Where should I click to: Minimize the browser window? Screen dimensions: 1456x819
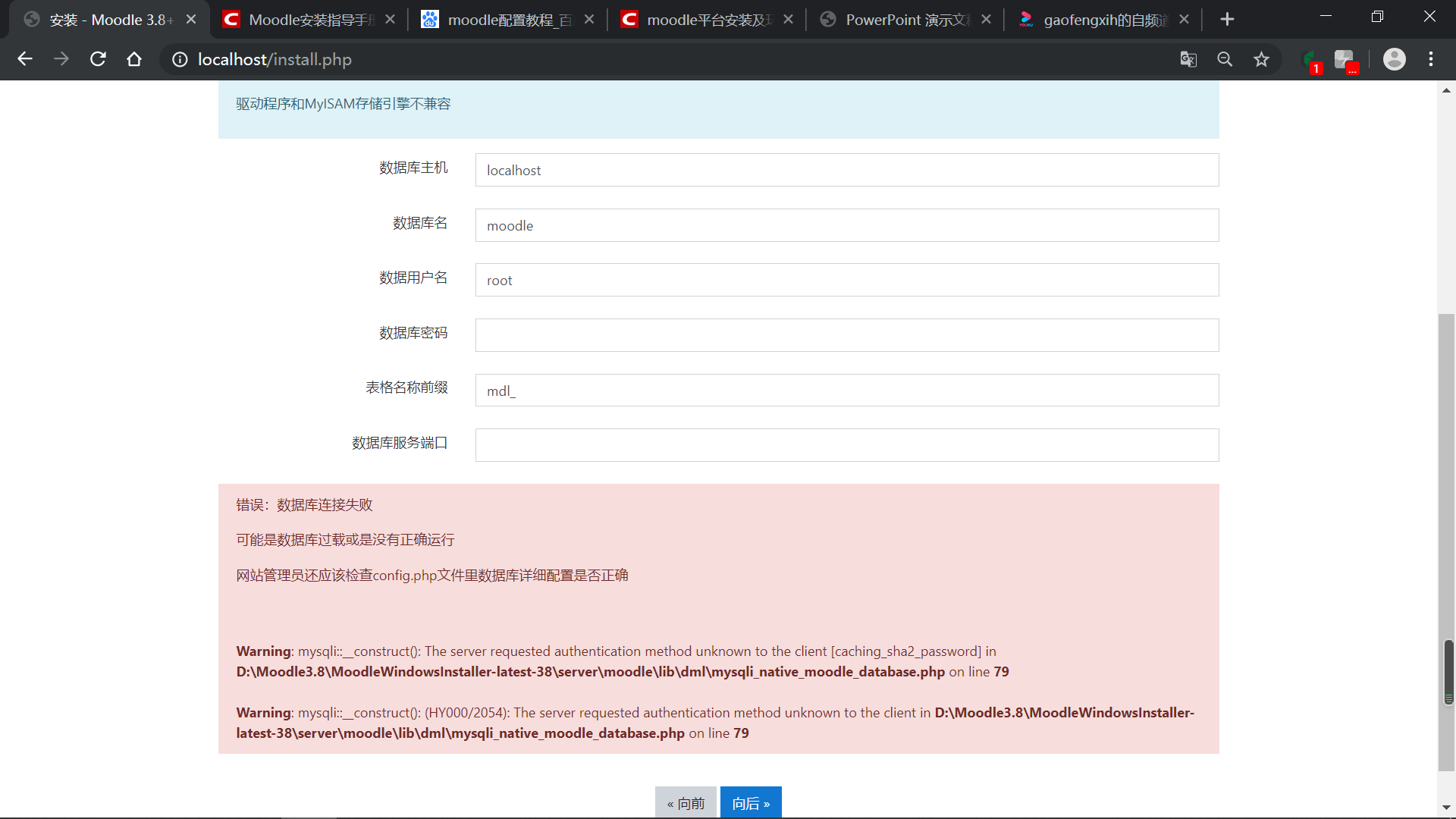1326,17
